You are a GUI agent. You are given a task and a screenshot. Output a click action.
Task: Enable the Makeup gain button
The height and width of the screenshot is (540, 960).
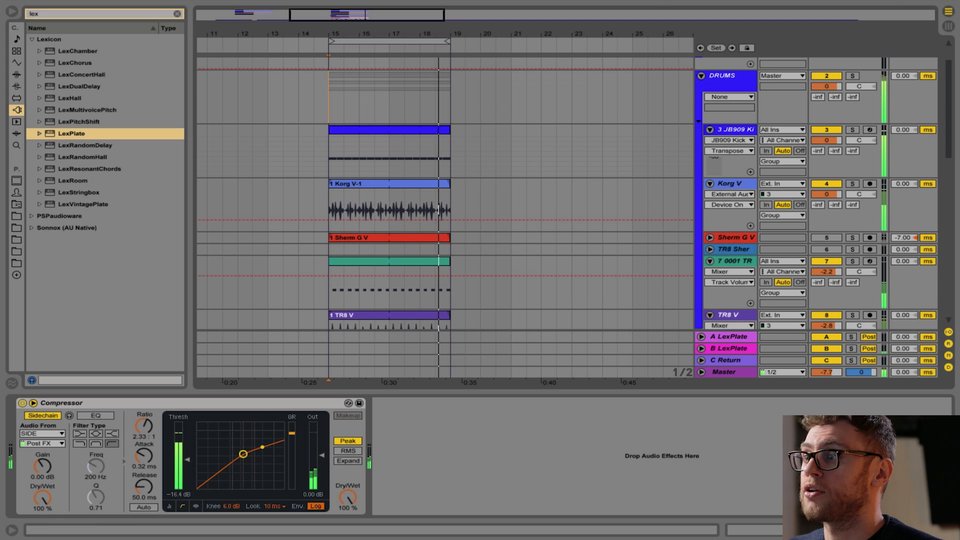click(348, 416)
